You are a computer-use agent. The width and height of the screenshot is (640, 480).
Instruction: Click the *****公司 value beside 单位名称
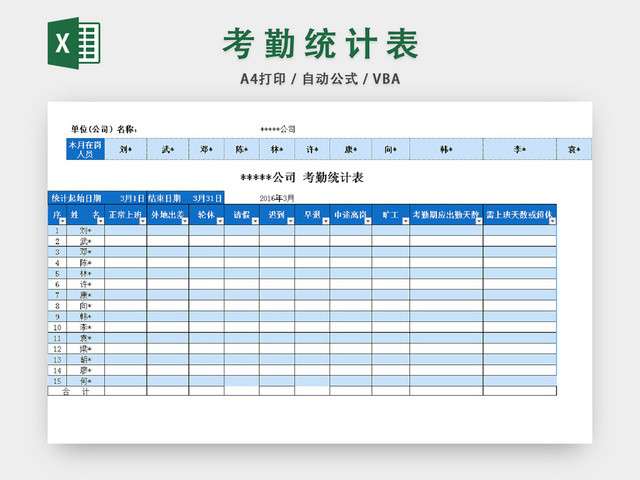(278, 129)
